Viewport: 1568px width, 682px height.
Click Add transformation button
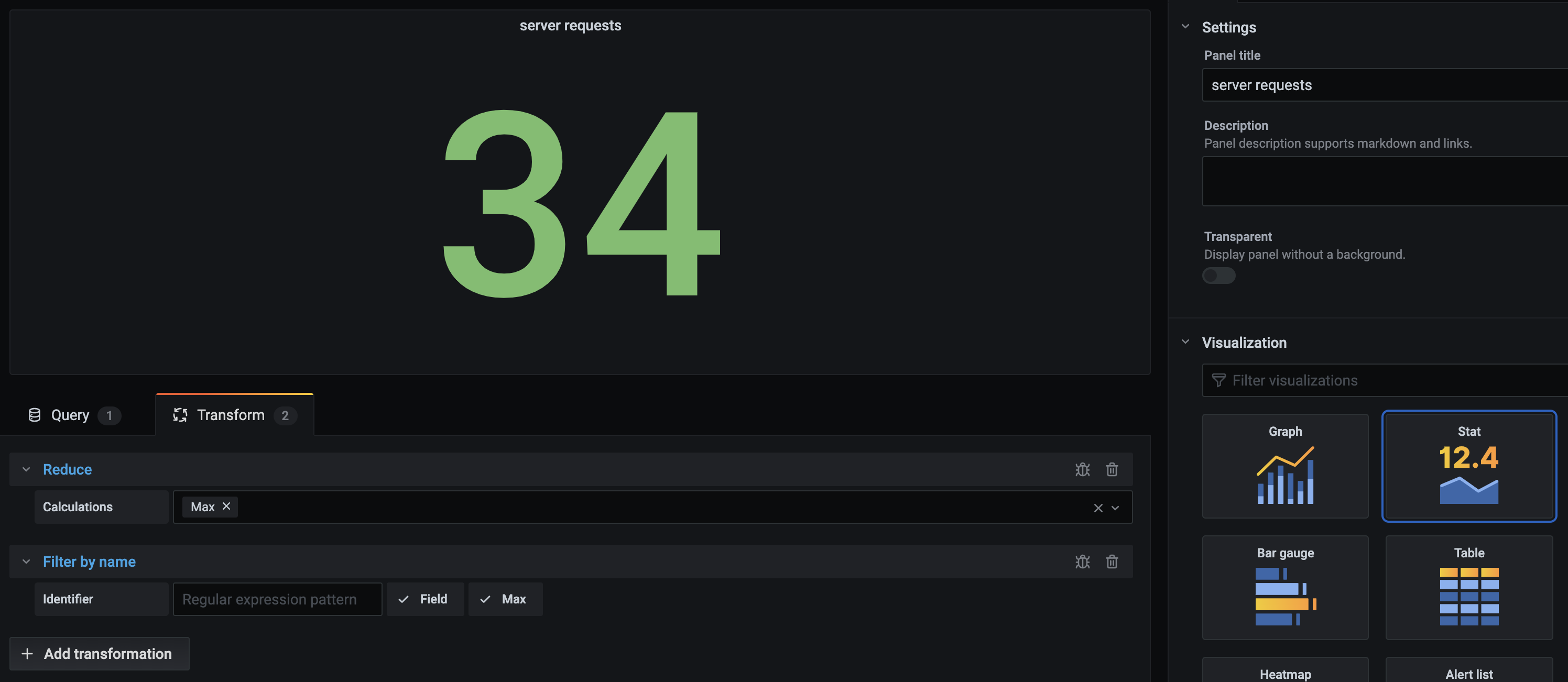pos(99,654)
